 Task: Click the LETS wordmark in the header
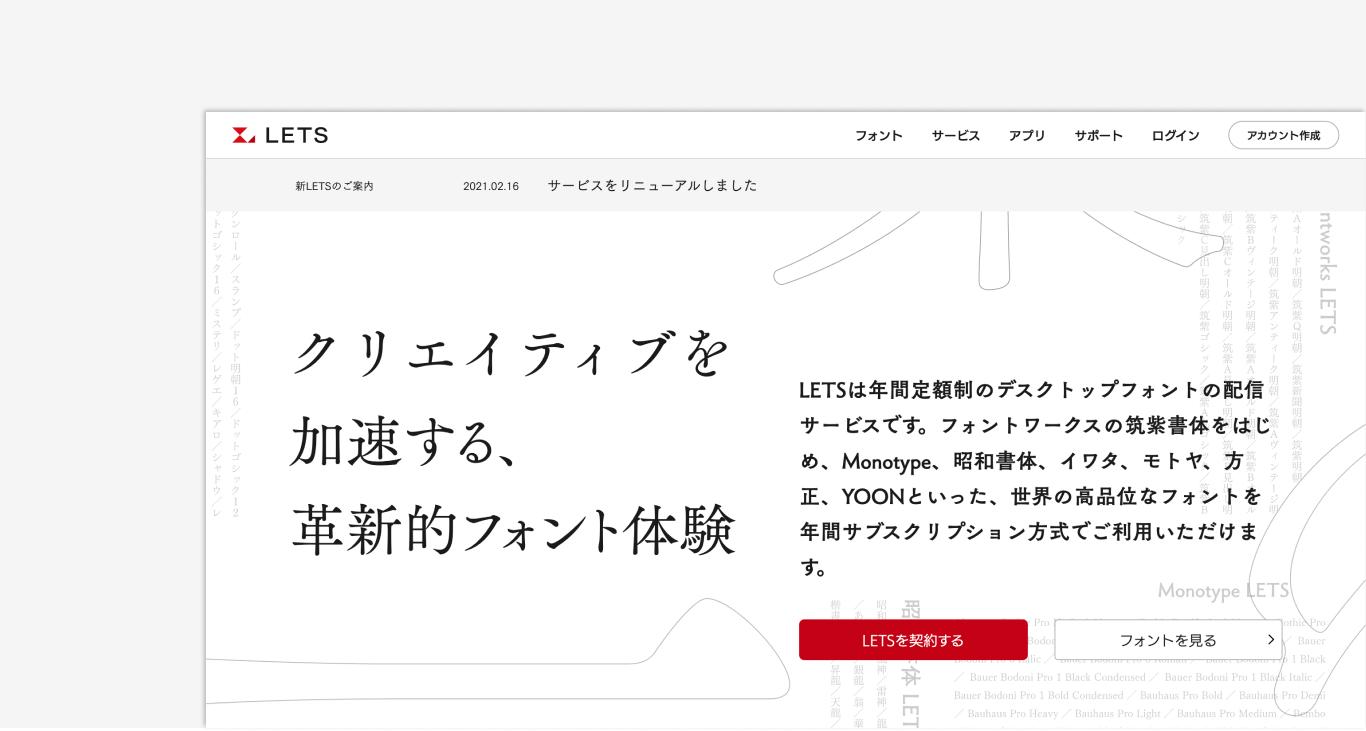298,135
